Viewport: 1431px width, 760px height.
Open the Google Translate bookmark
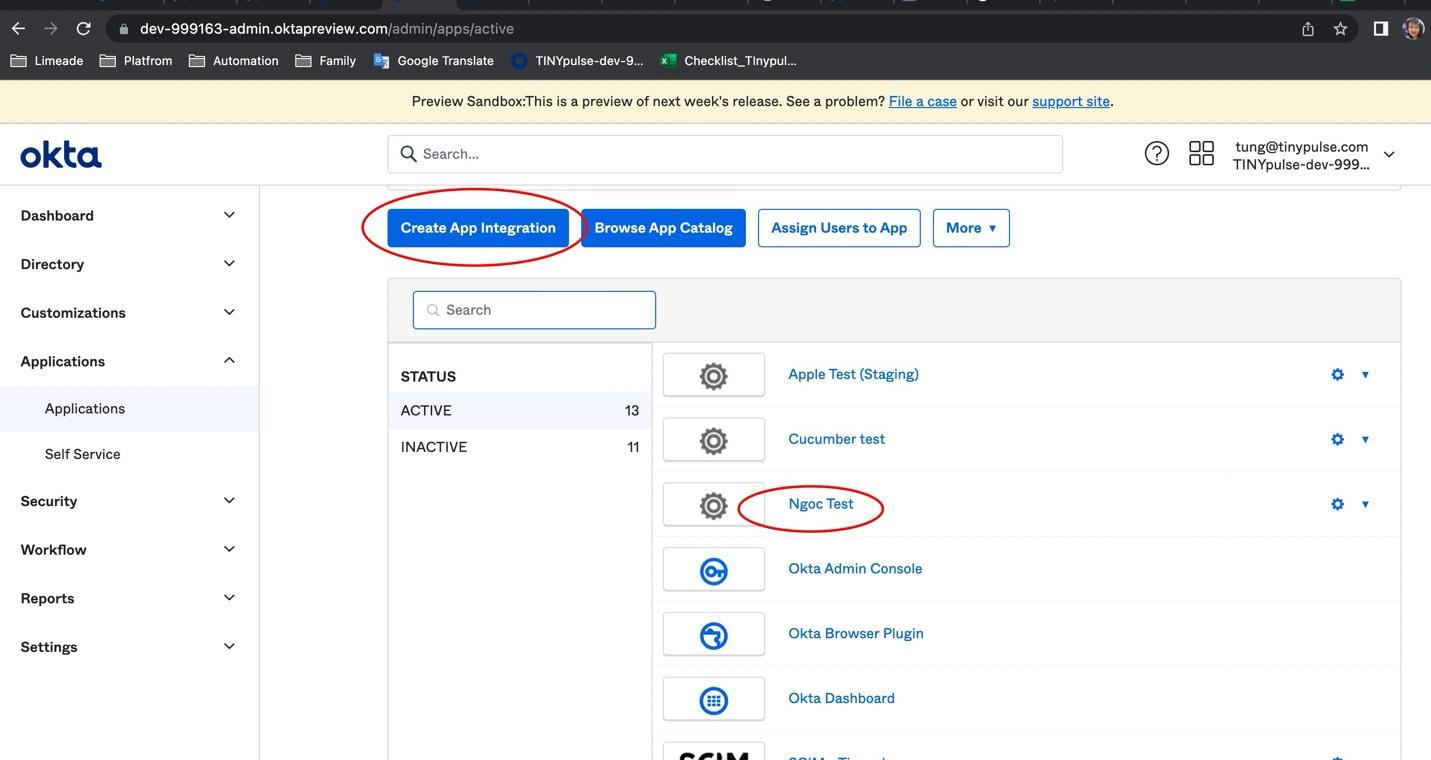coord(433,61)
